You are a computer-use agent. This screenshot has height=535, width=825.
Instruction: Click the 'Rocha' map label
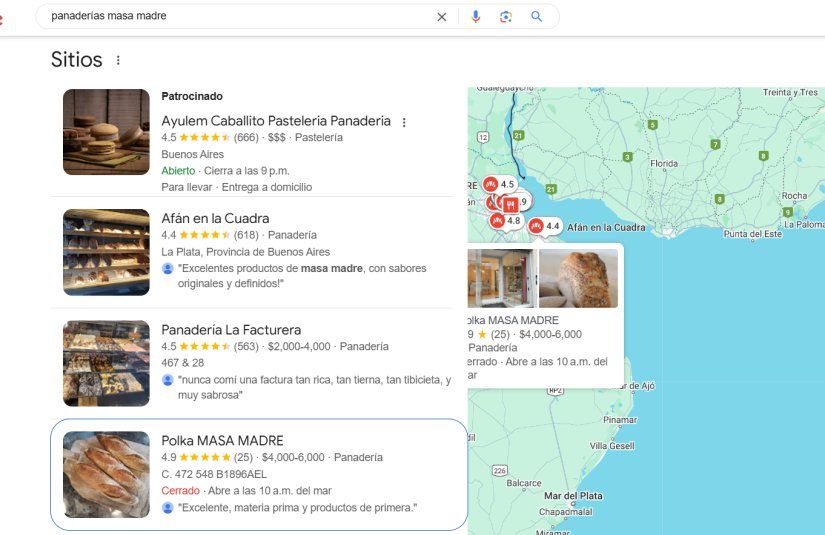[794, 196]
